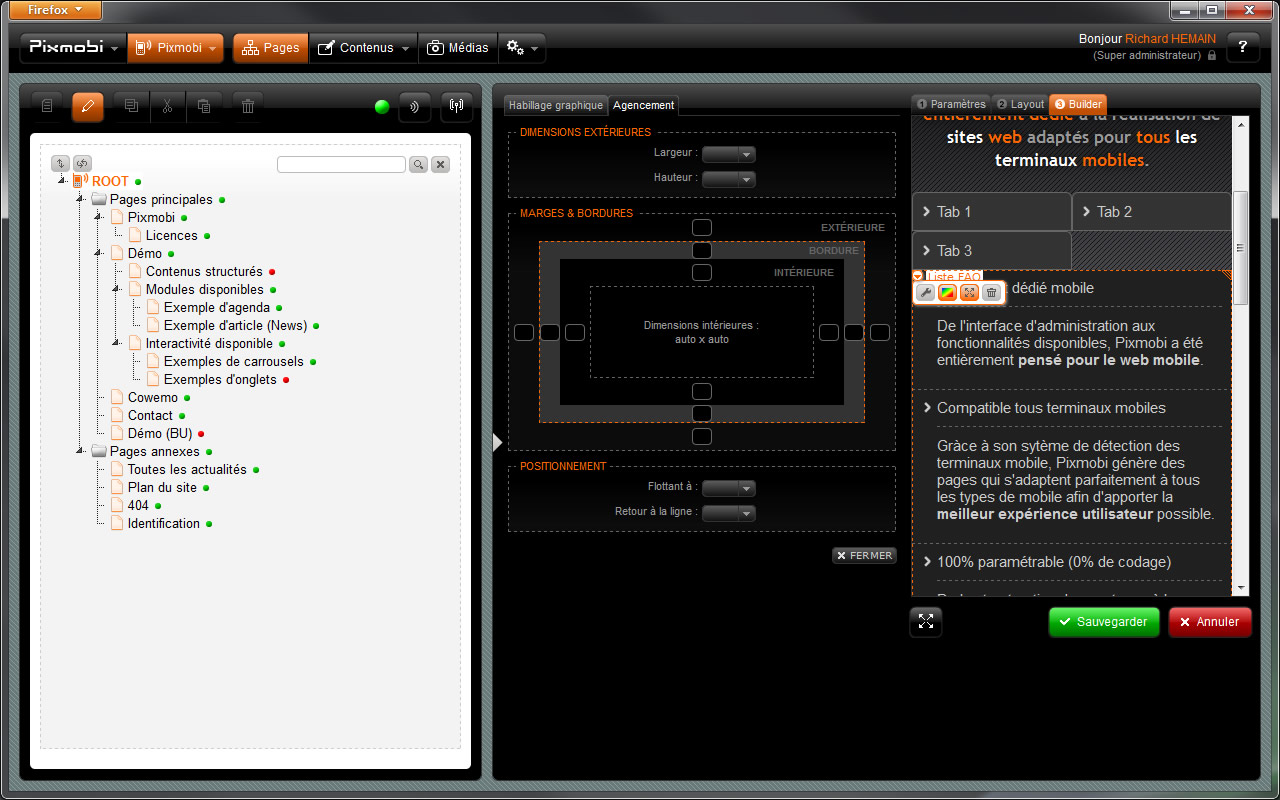Click the top exterior margin box
This screenshot has height=800, width=1280.
[702, 227]
